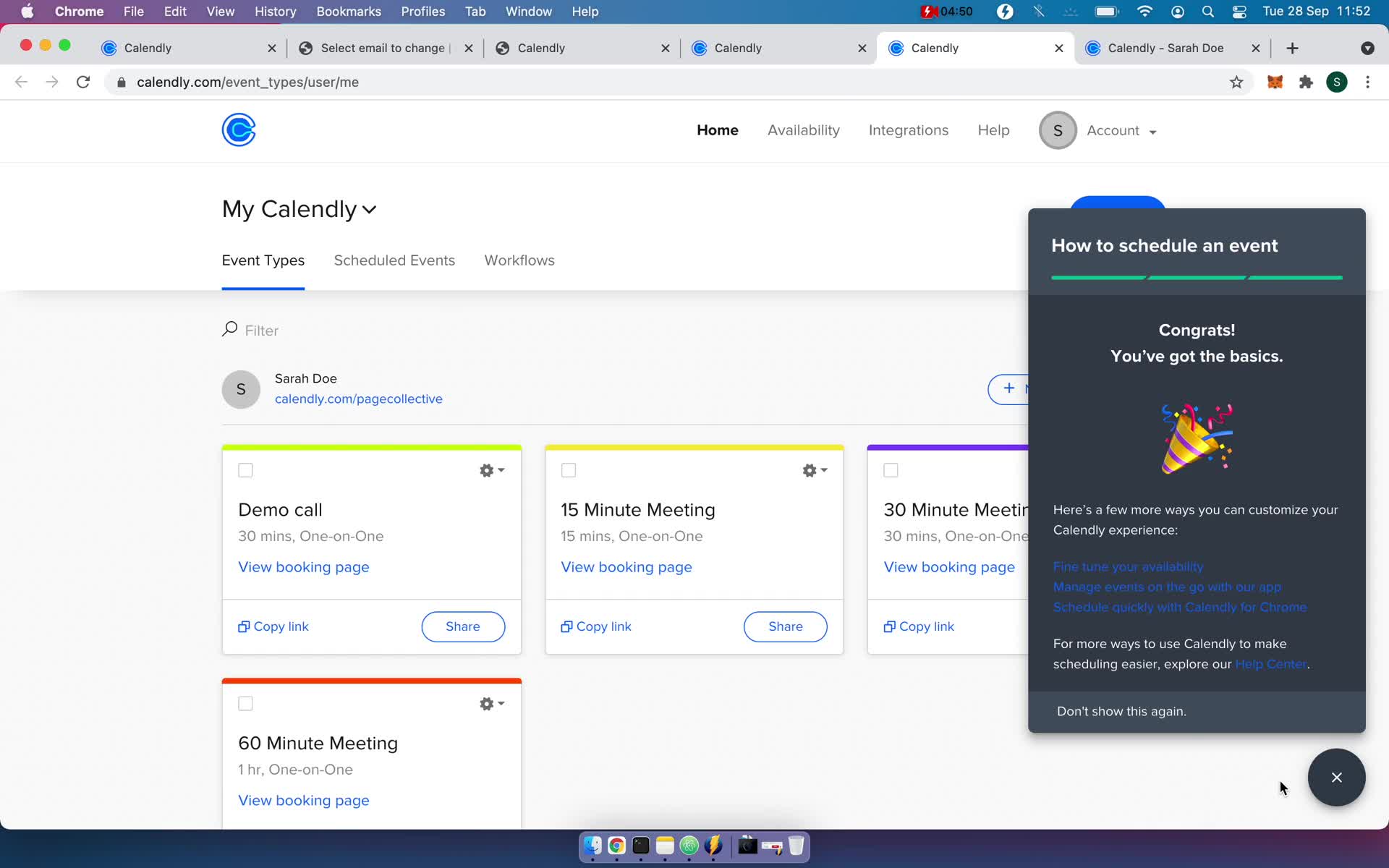Viewport: 1389px width, 868px height.
Task: Click the Help icon in navbar
Action: (x=993, y=130)
